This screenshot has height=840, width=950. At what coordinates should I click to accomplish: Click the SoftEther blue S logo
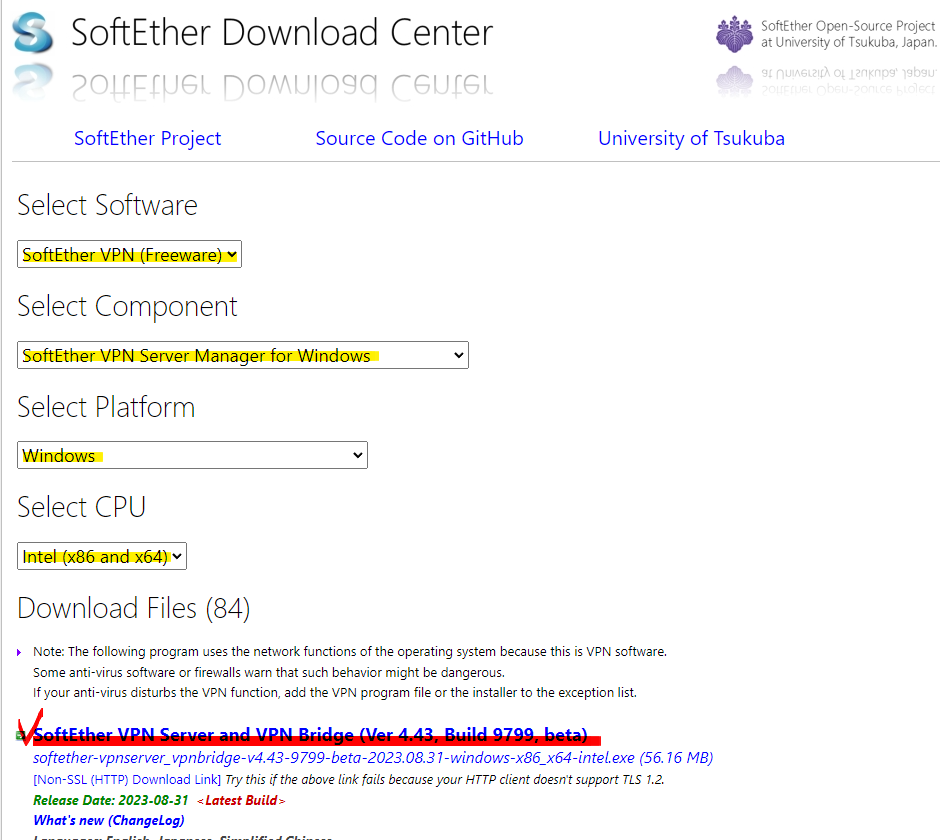(x=33, y=32)
